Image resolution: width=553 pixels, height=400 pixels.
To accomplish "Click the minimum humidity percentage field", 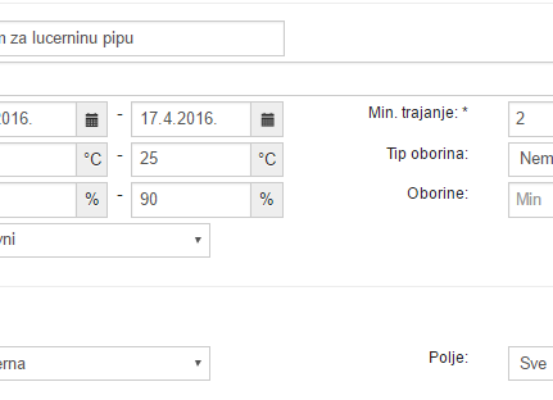I will pyautogui.click(x=38, y=200).
